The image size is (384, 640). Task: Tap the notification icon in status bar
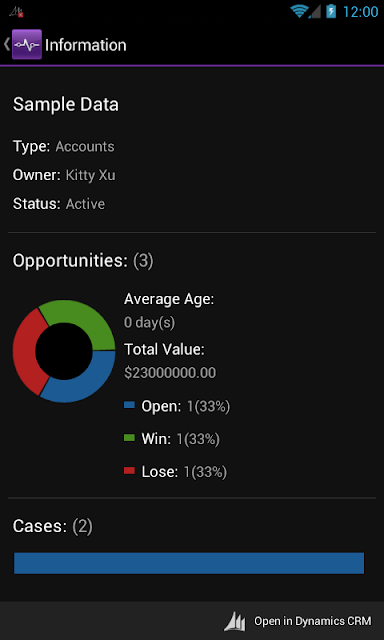[x=16, y=12]
